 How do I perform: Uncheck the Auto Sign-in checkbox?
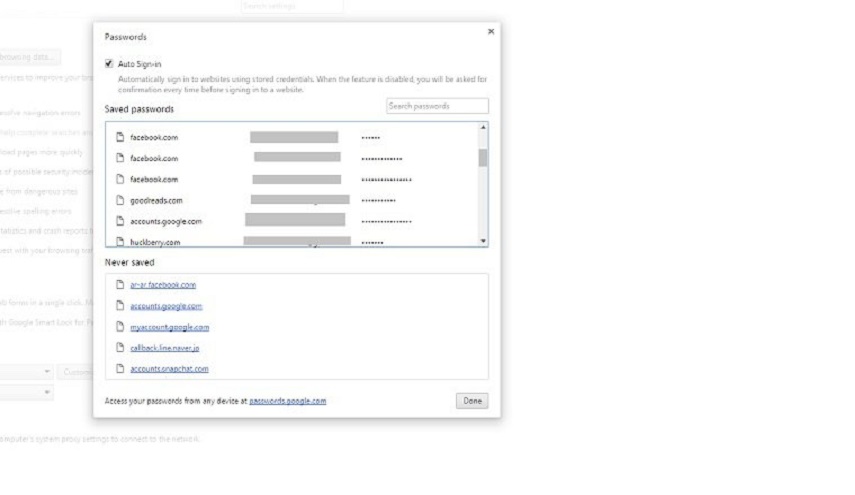(x=109, y=64)
